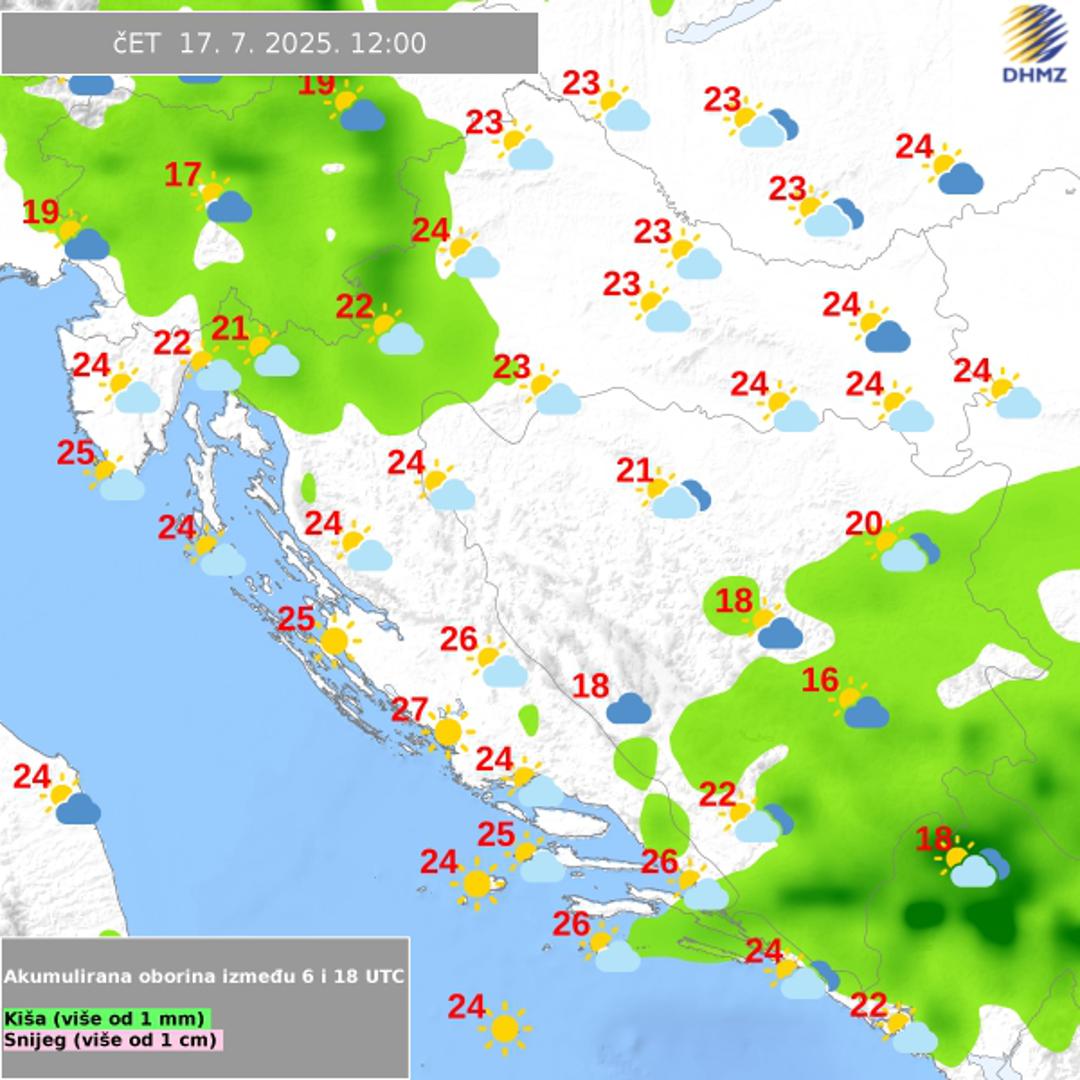1080x1080 pixels.
Task: Select the red temperature value 16
Action: pos(820,680)
